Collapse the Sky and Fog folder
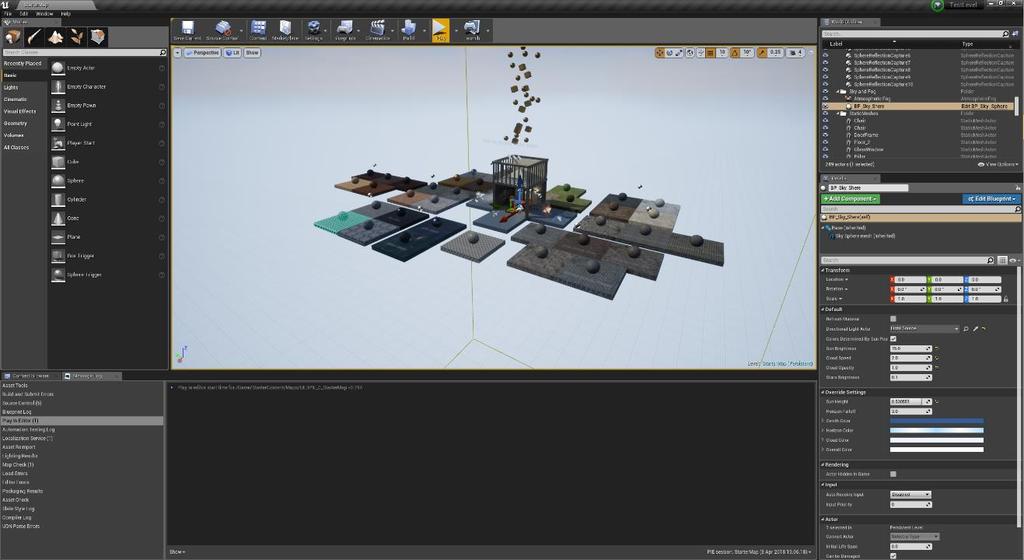The width and height of the screenshot is (1024, 560). [839, 91]
